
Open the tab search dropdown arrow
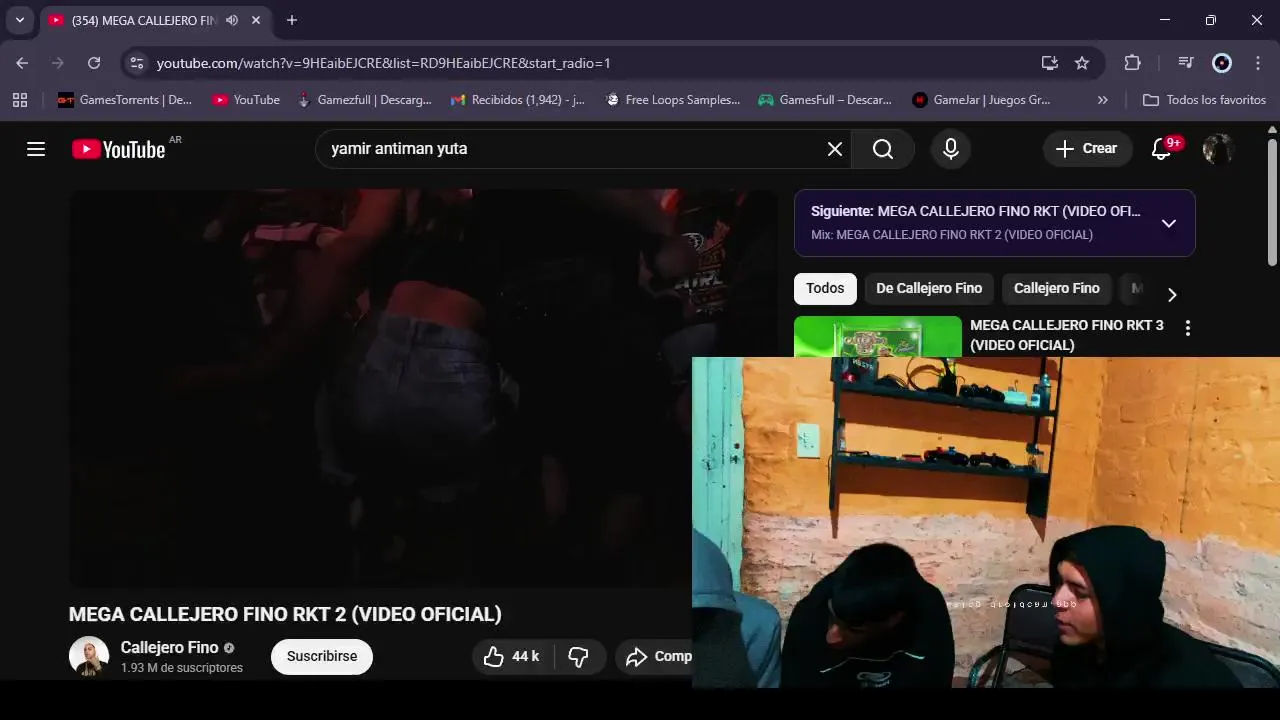(19, 20)
